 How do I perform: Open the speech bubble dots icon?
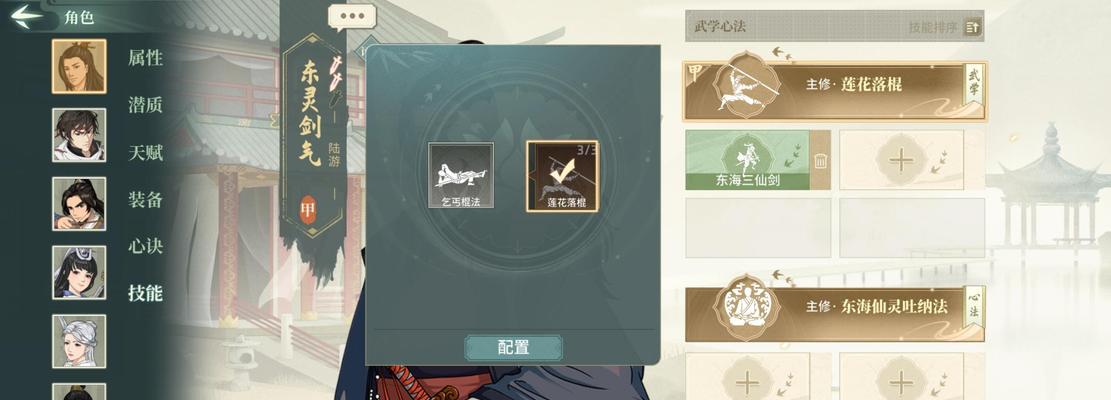coord(351,16)
